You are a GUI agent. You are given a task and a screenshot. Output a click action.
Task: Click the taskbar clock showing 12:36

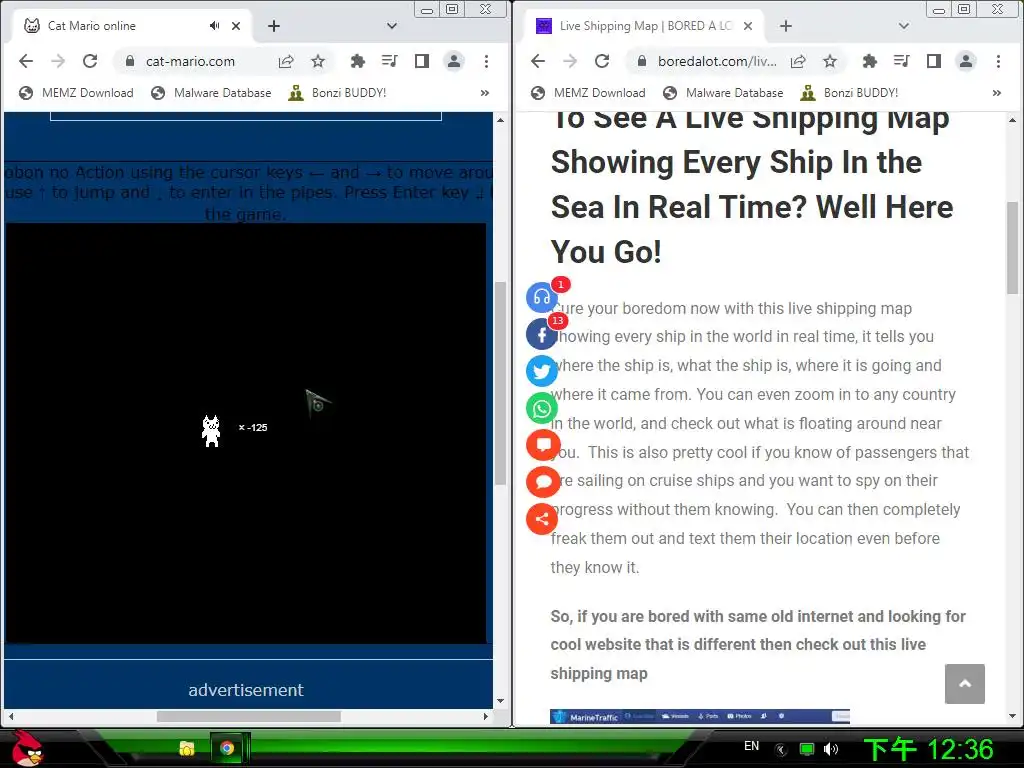coord(929,750)
